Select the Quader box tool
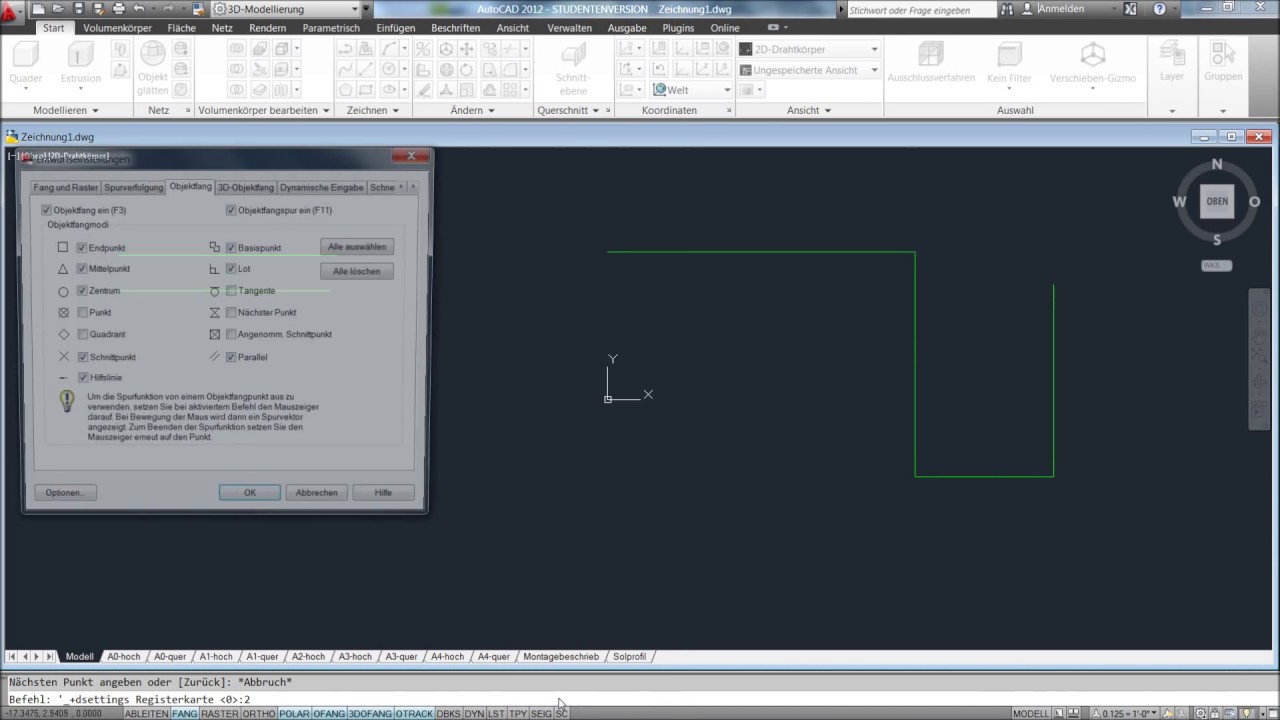The height and width of the screenshot is (720, 1280). click(x=26, y=64)
